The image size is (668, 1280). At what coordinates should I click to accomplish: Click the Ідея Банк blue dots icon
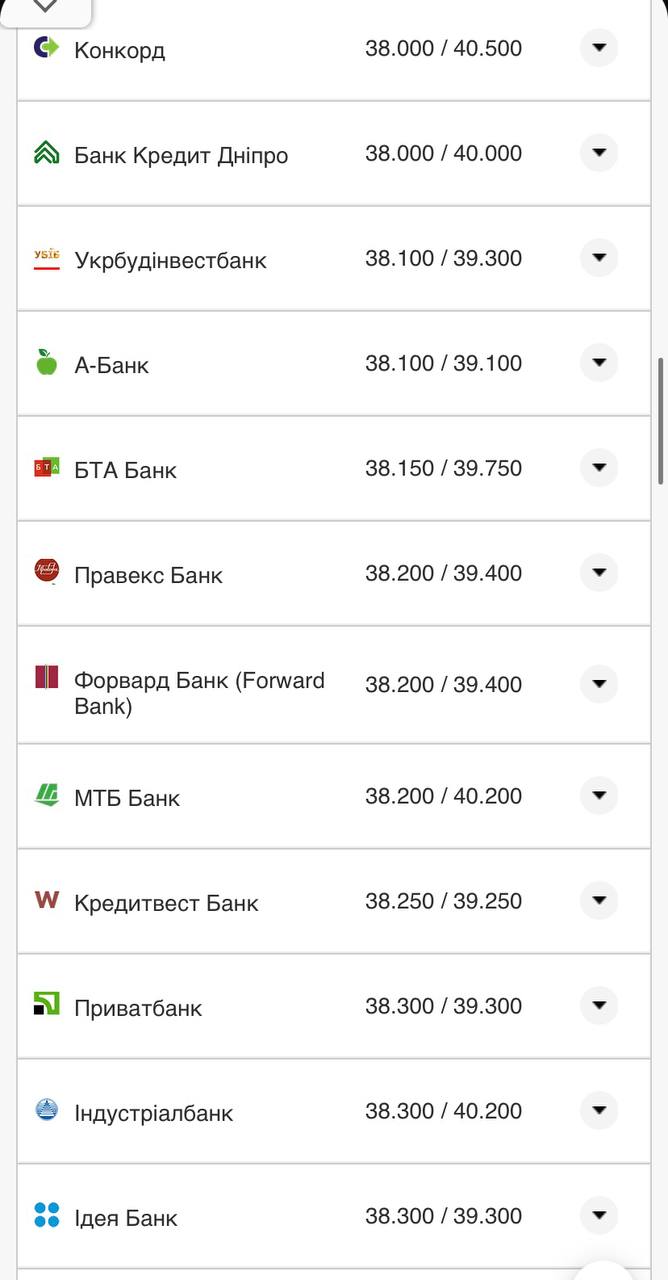coord(47,1215)
